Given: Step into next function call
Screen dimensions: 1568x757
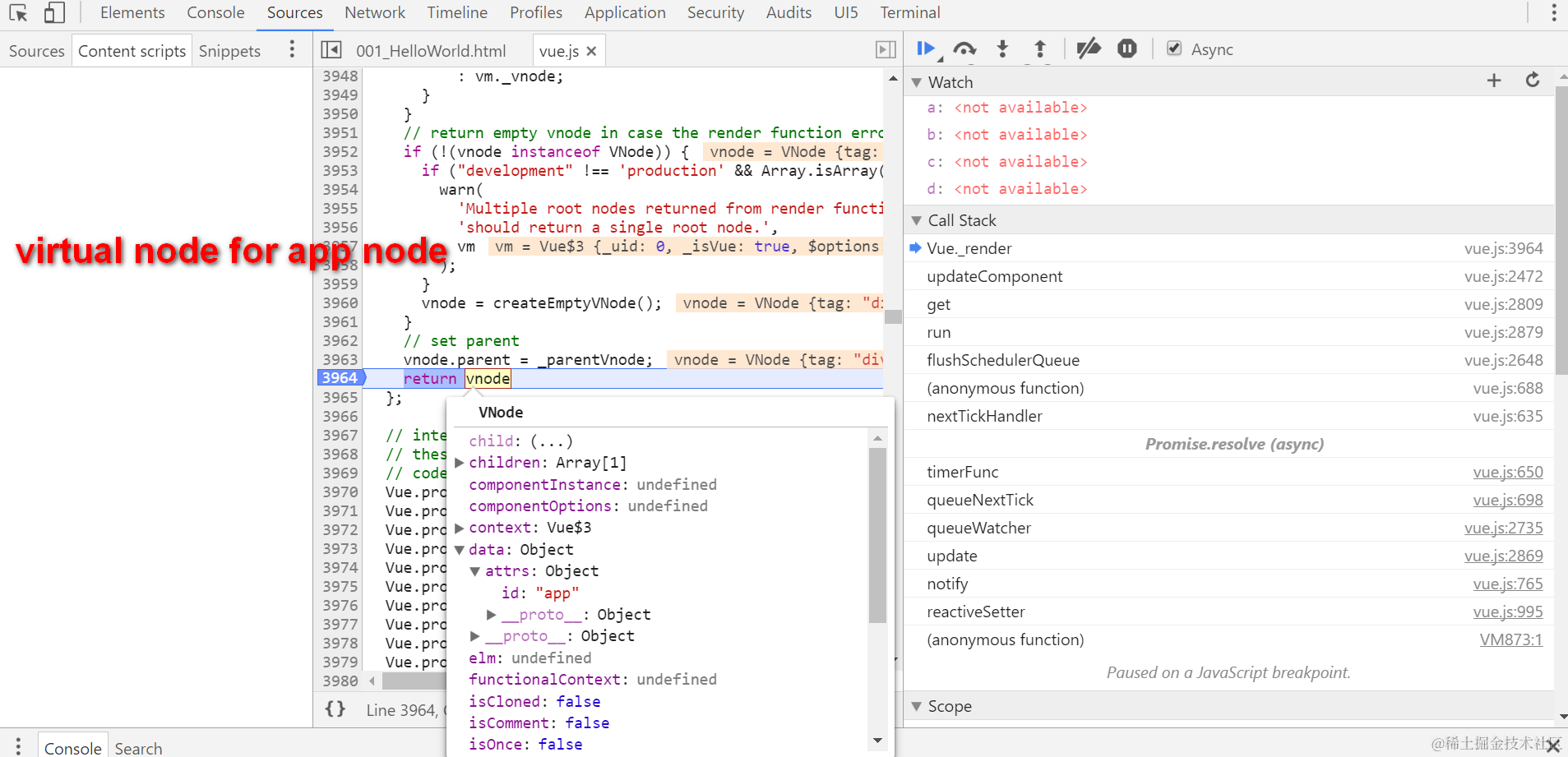Looking at the screenshot, I should pos(1002,49).
